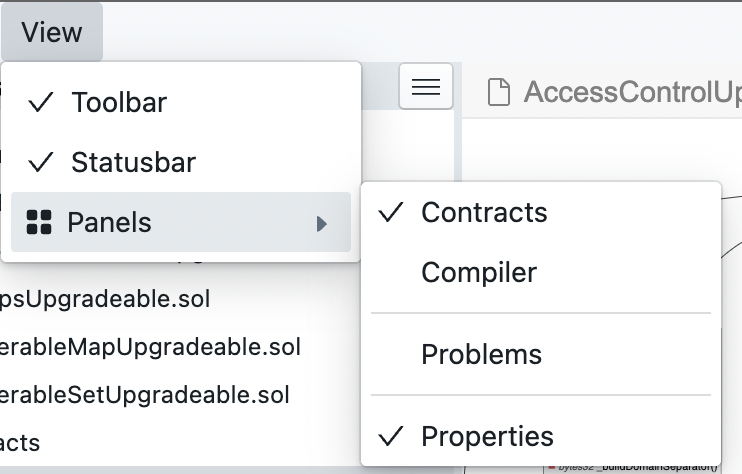Disable the Contracts panel
The image size is (742, 474).
point(541,212)
